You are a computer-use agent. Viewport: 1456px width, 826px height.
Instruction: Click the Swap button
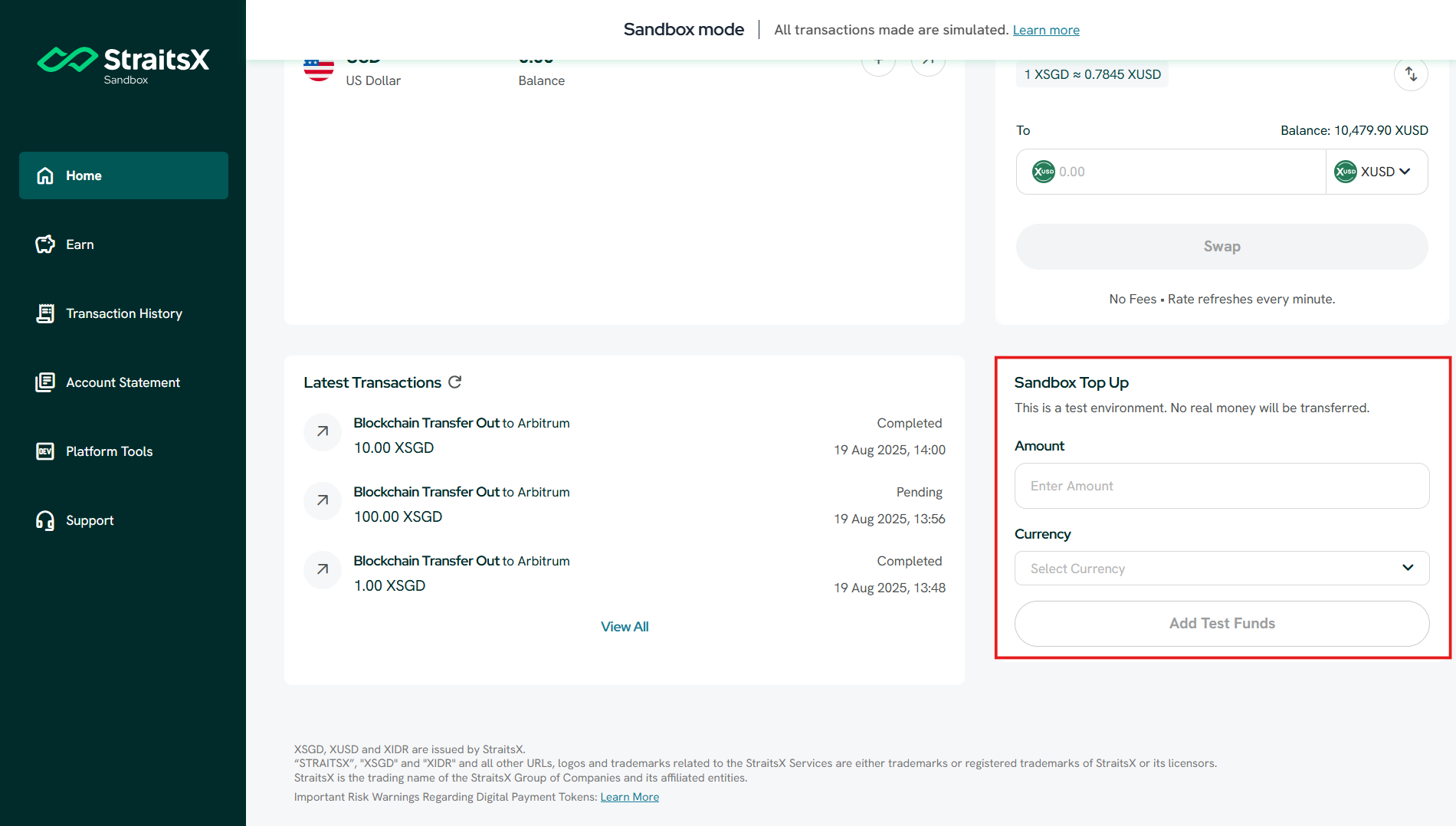(1222, 247)
